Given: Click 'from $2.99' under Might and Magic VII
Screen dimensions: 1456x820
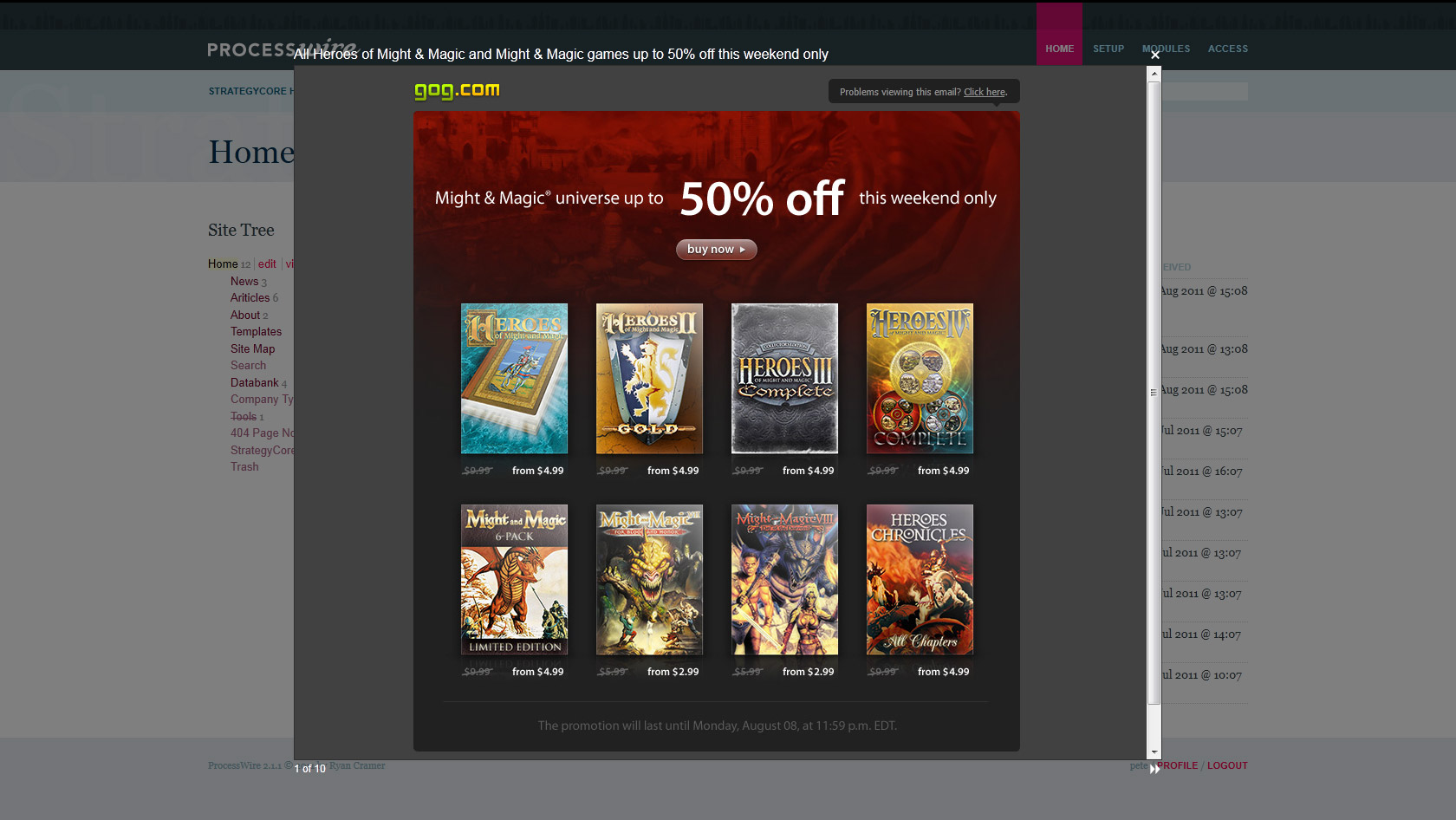Looking at the screenshot, I should 673,672.
